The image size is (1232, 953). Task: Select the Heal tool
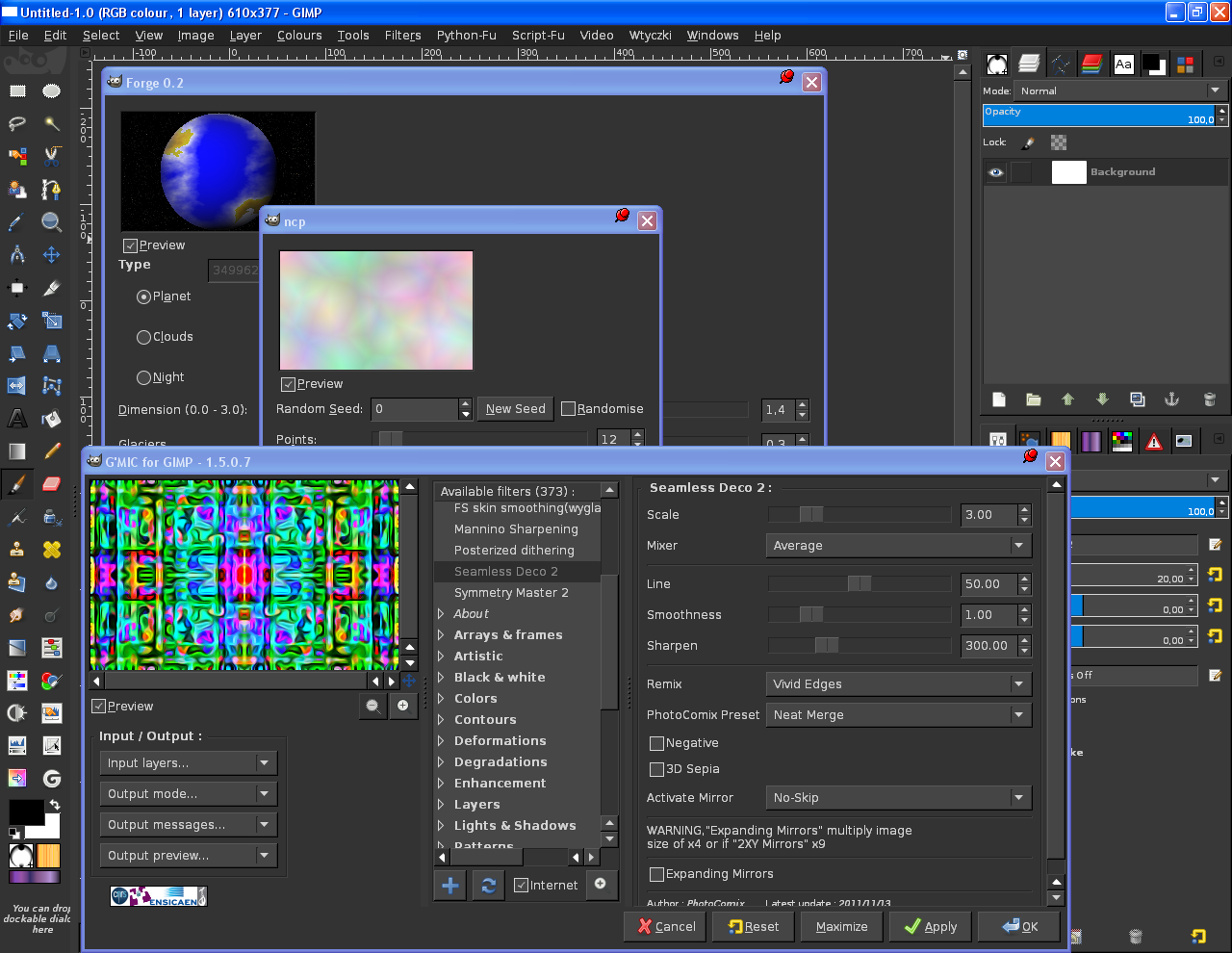click(x=52, y=550)
